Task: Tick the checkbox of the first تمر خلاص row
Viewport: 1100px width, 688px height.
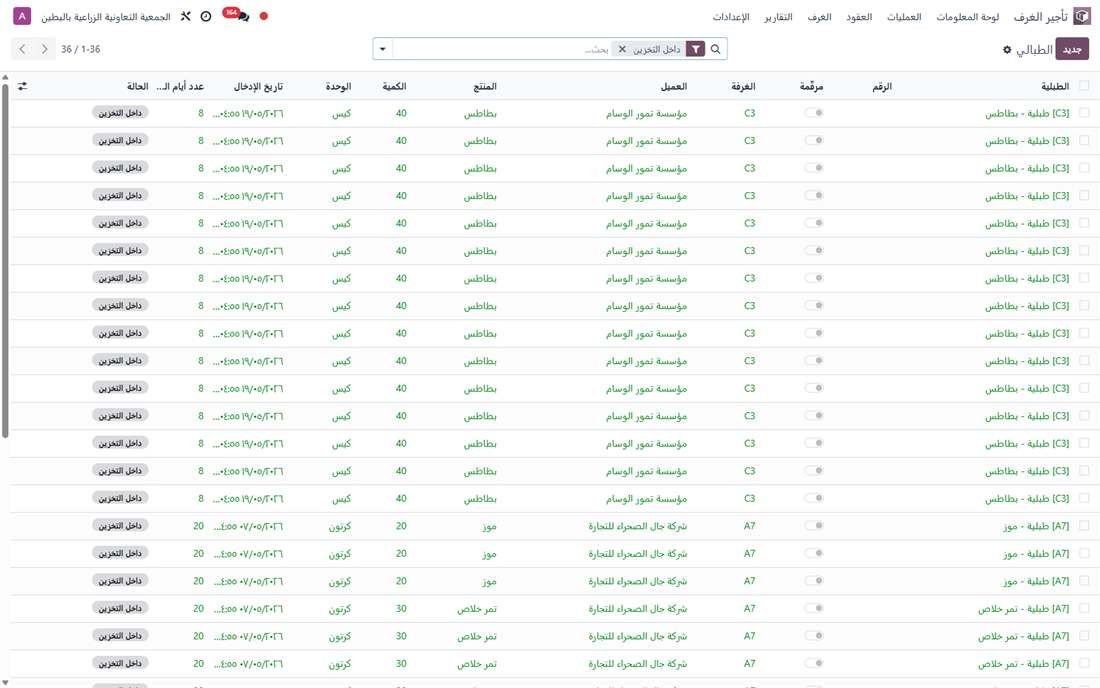Action: pyautogui.click(x=1084, y=608)
